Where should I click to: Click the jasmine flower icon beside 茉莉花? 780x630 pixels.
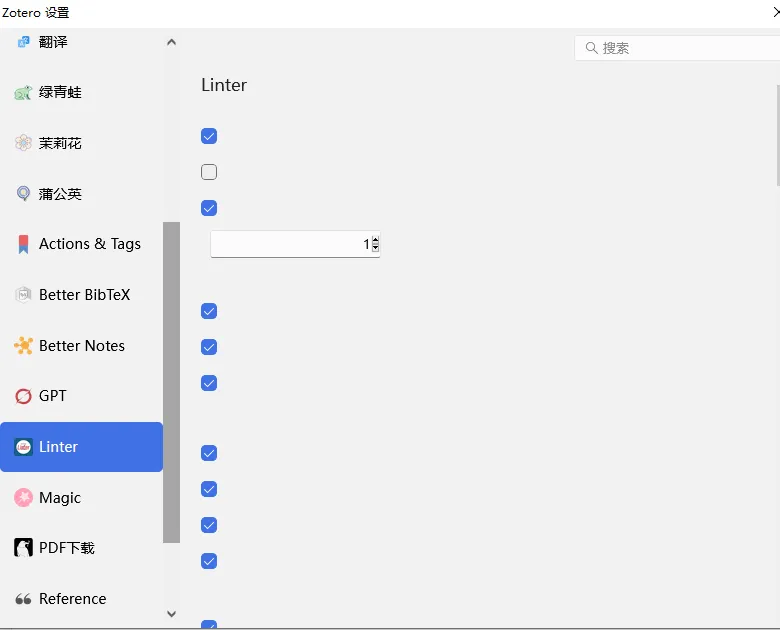coord(23,143)
